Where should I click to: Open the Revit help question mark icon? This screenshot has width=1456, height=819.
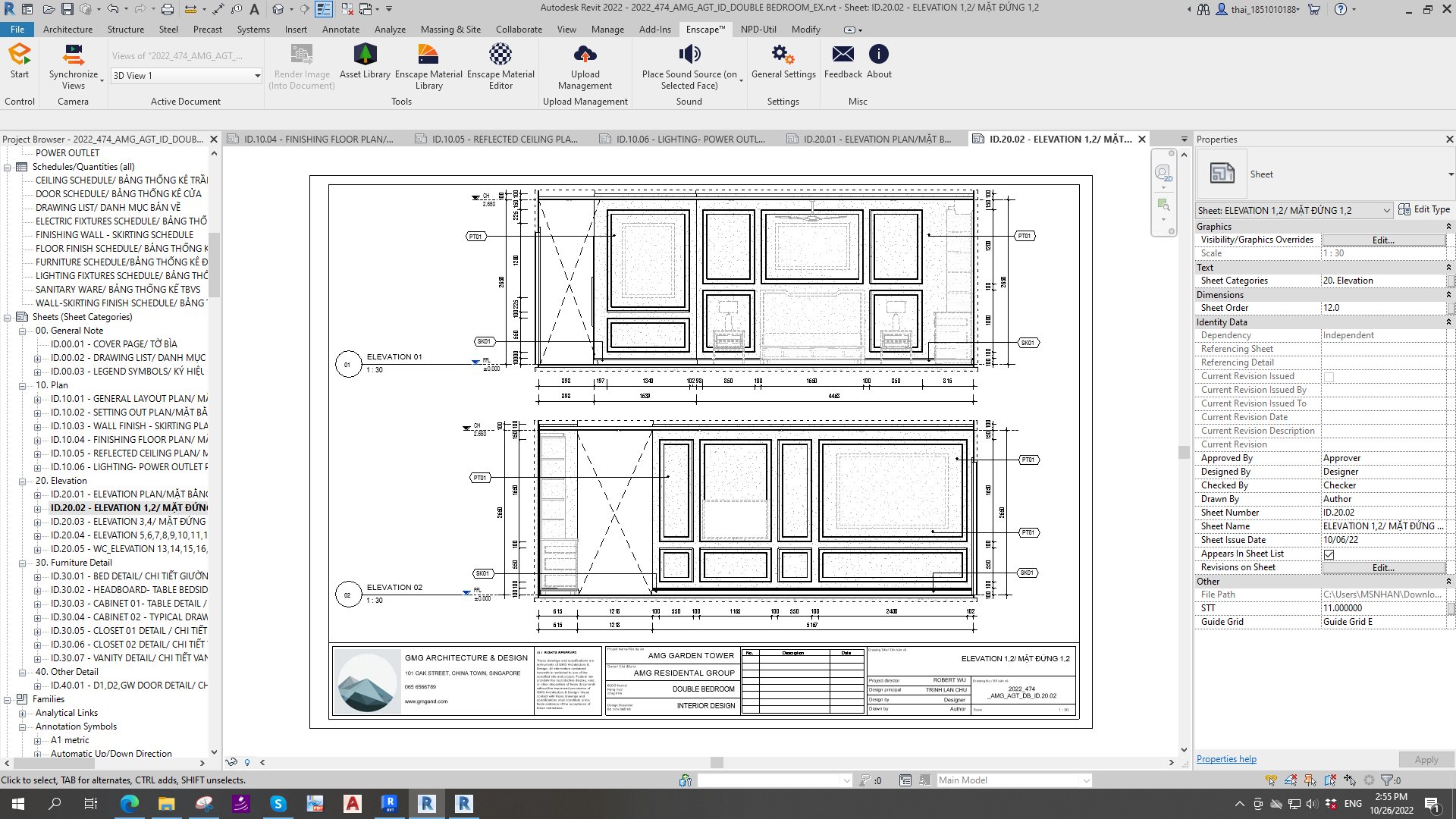(1341, 9)
